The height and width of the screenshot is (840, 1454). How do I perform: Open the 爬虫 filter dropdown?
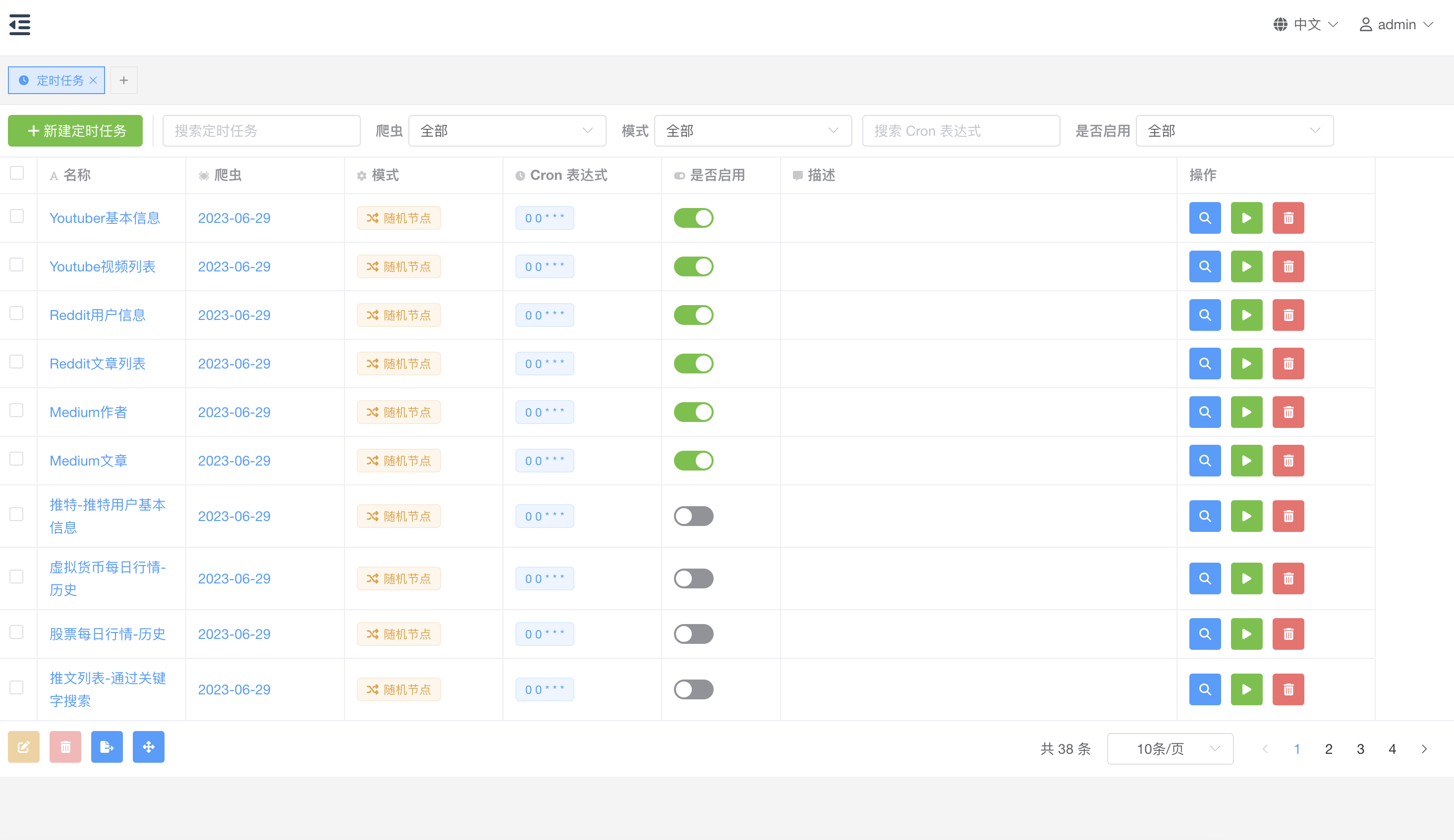pyautogui.click(x=506, y=131)
